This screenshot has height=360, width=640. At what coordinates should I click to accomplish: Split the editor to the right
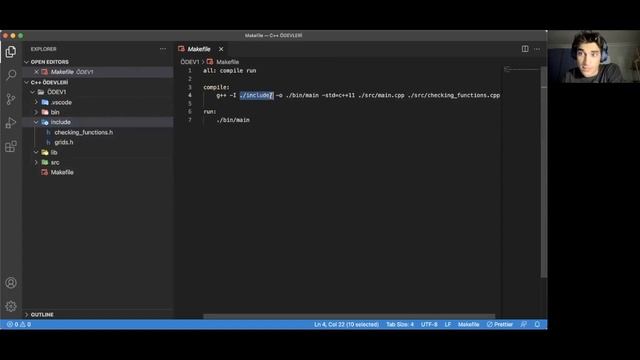point(525,49)
